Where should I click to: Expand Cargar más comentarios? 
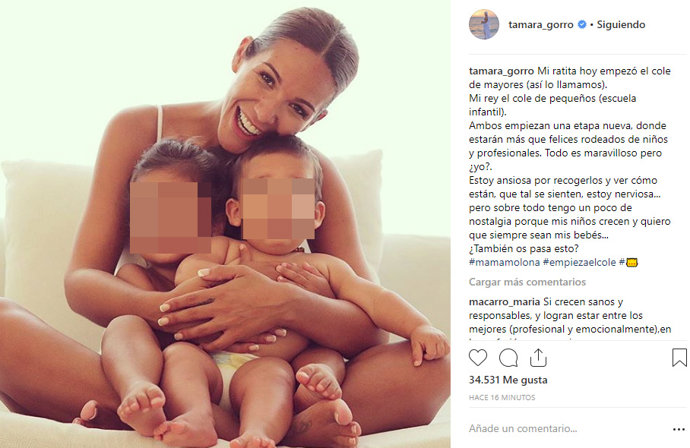click(x=527, y=282)
